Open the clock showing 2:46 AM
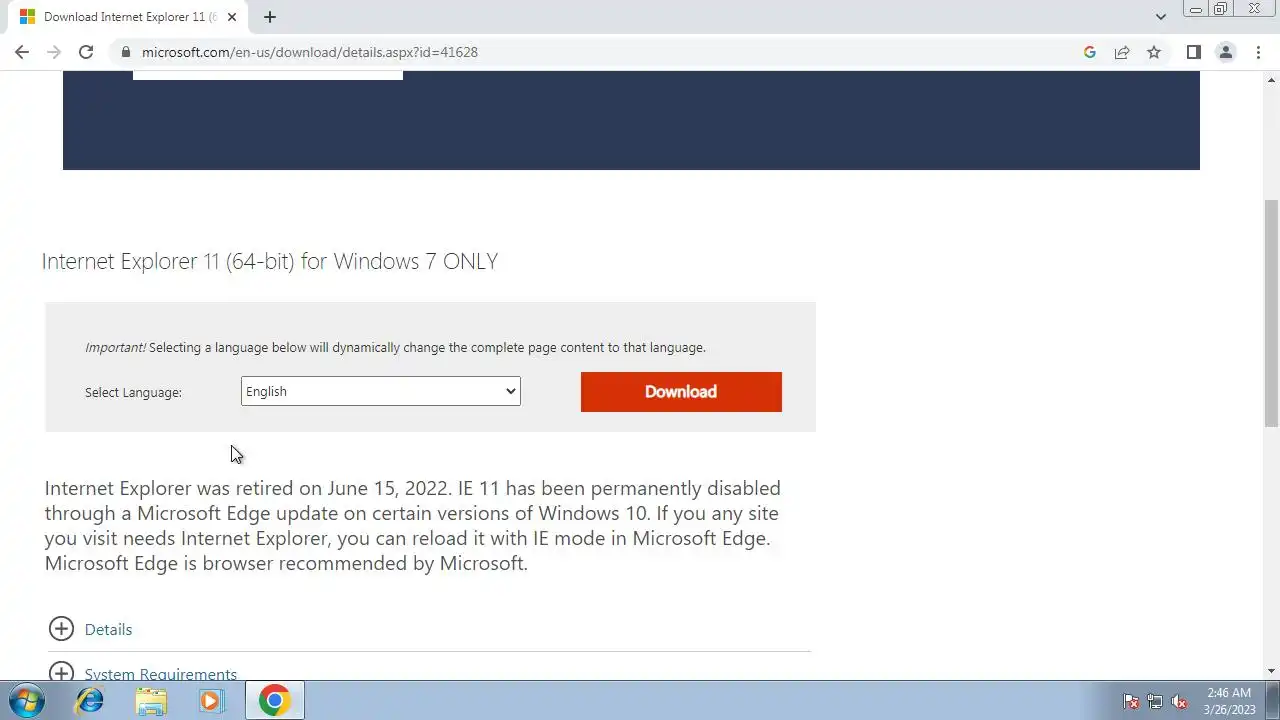The height and width of the screenshot is (720, 1280). (x=1229, y=701)
